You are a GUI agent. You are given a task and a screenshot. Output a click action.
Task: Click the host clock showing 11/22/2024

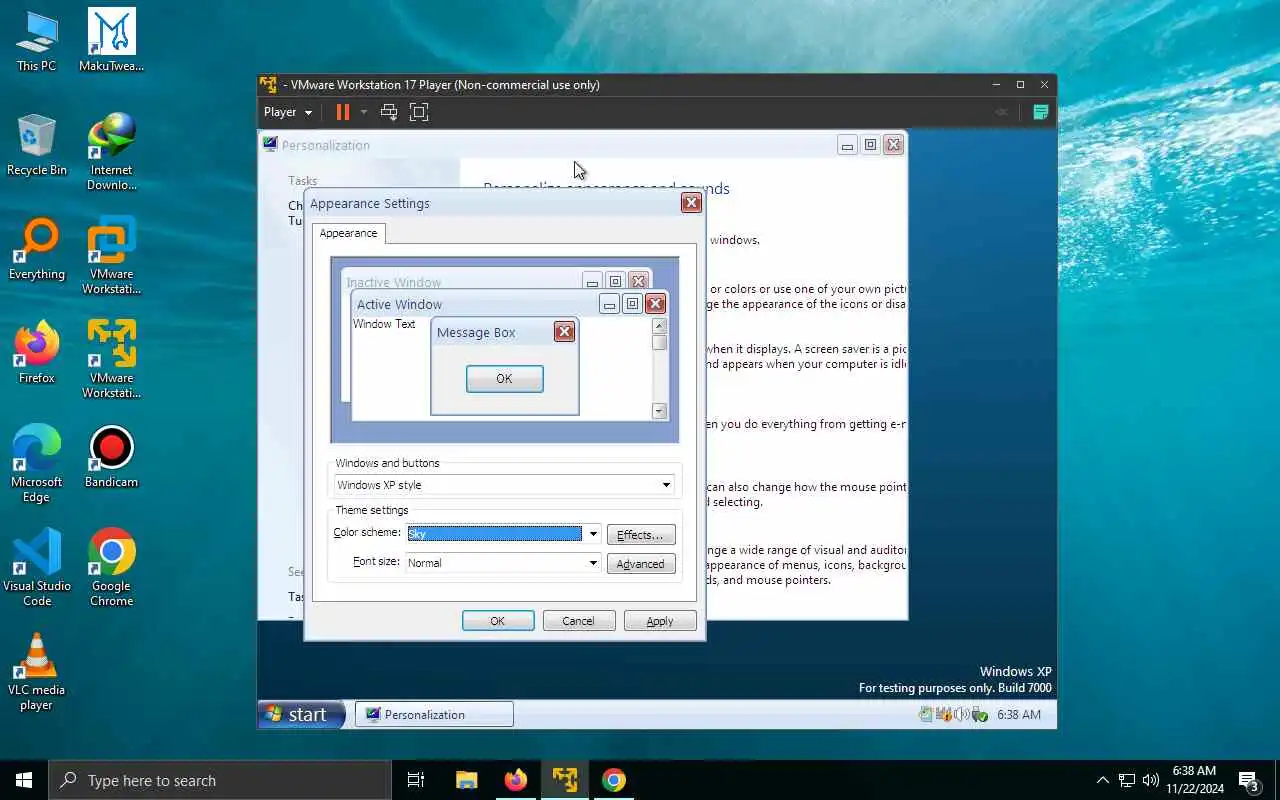[x=1194, y=780]
